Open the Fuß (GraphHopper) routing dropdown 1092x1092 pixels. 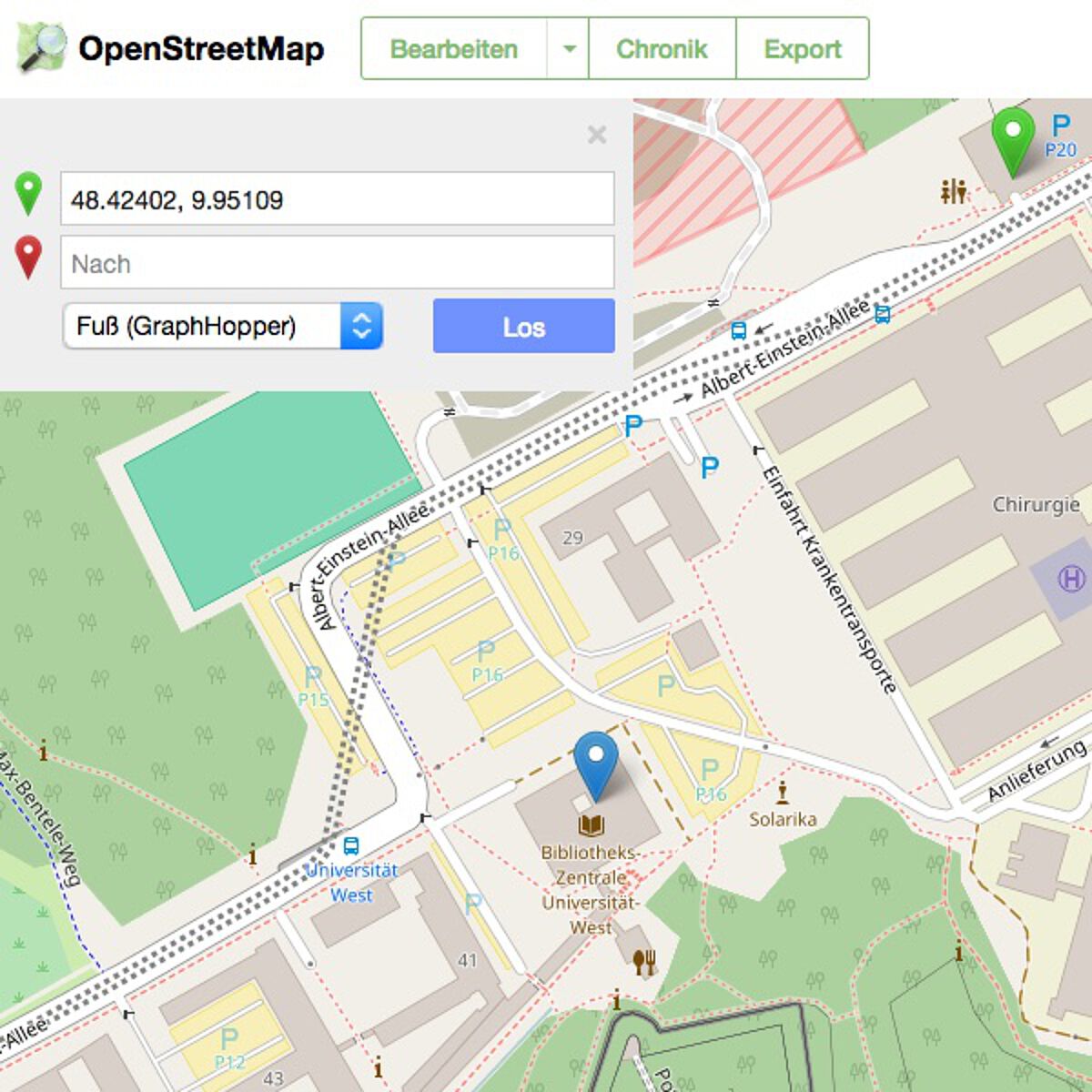point(223,326)
